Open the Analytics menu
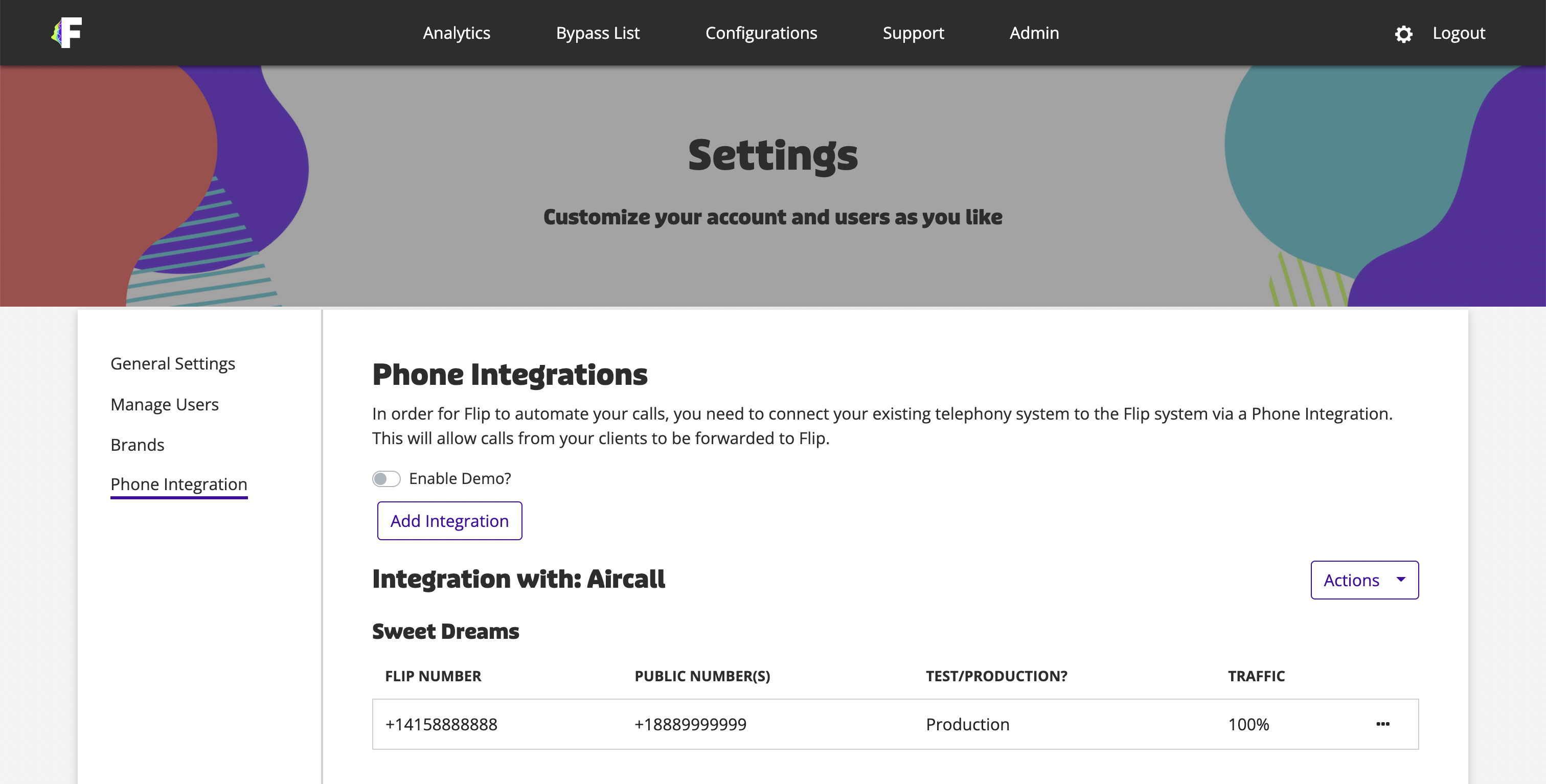Viewport: 1546px width, 784px height. coord(456,33)
